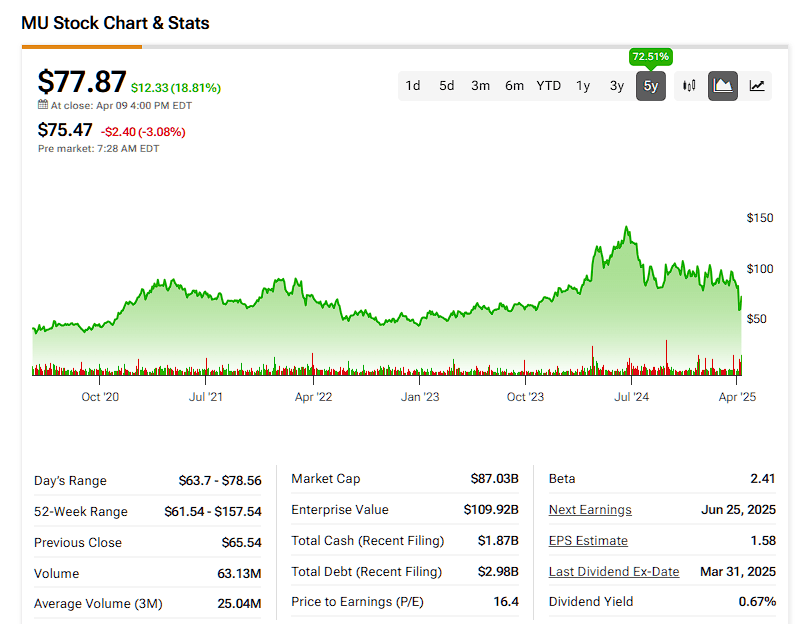Click the Market Cap value $87.03B
This screenshot has height=624, width=800.
point(494,479)
